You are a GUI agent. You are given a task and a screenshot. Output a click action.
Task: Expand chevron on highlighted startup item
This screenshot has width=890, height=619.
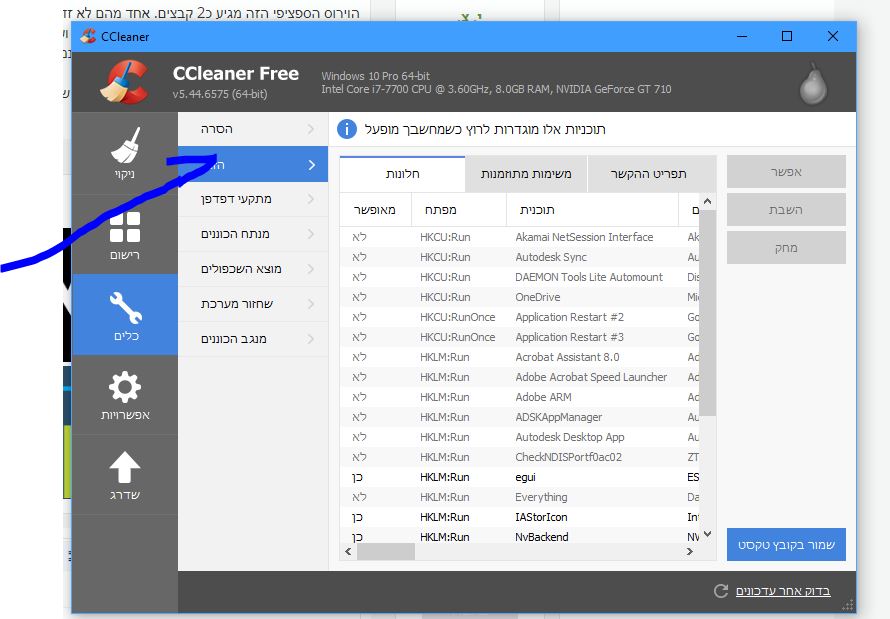[x=312, y=165]
